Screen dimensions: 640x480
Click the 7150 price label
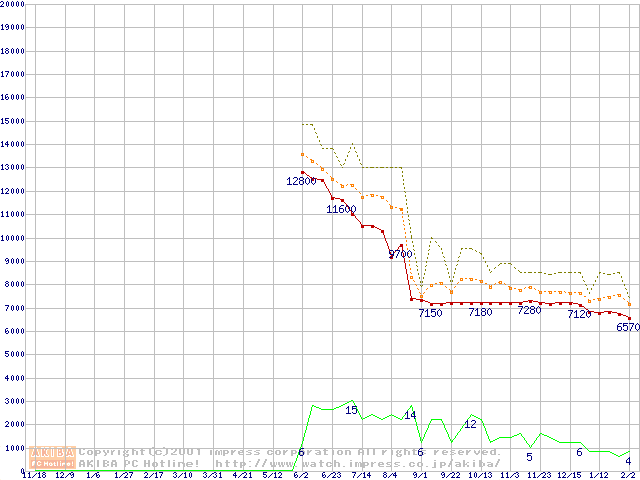point(430,314)
